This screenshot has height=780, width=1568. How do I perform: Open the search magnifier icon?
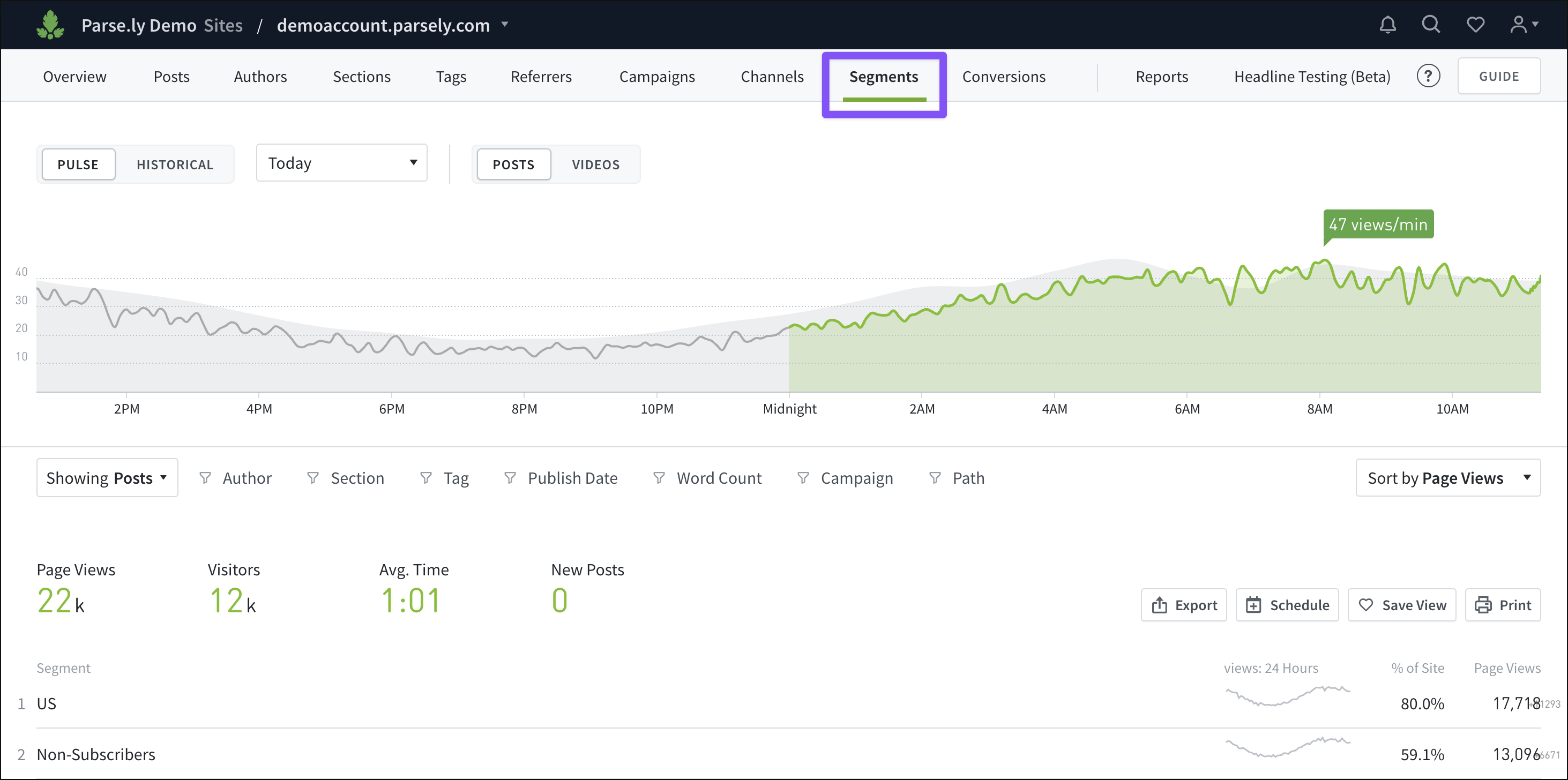[1431, 24]
